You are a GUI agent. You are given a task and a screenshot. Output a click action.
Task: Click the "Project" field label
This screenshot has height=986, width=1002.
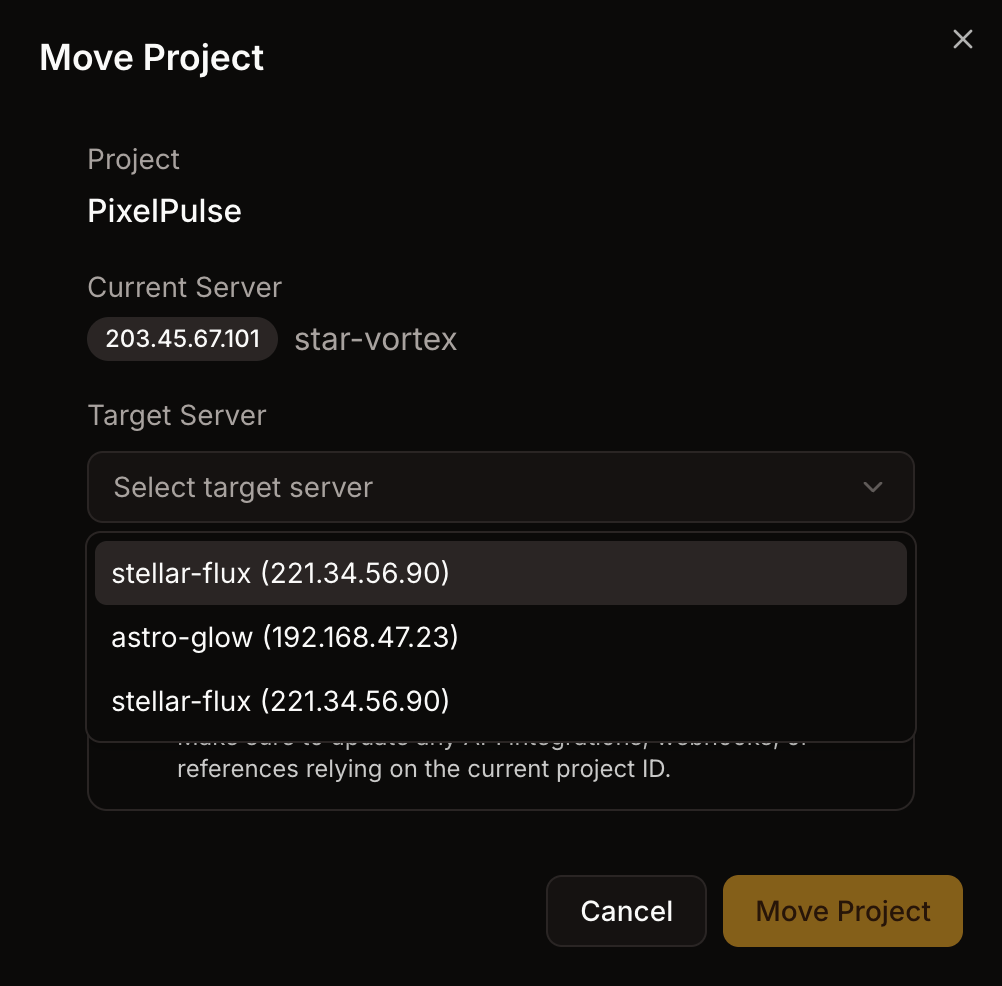[133, 159]
